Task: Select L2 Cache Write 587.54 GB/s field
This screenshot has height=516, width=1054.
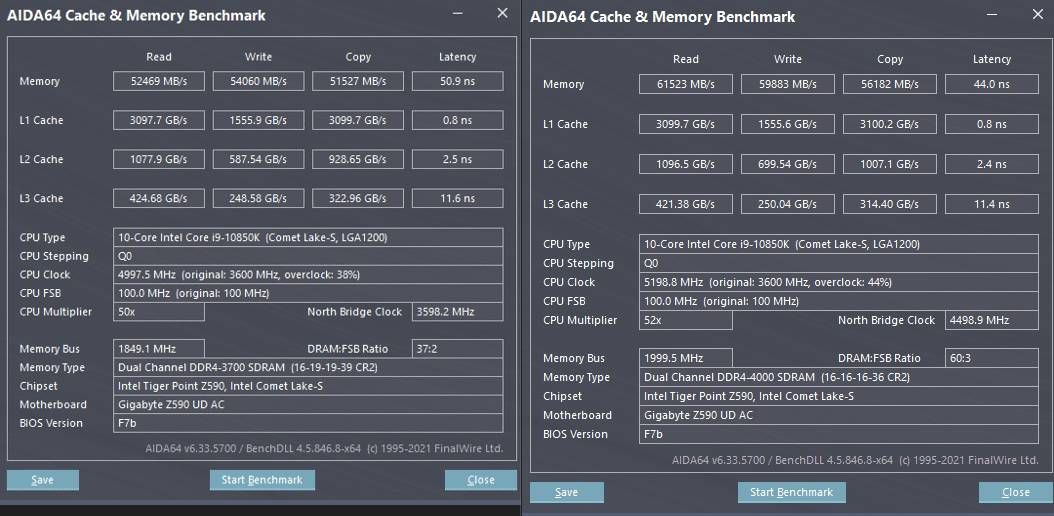Action: [258, 159]
